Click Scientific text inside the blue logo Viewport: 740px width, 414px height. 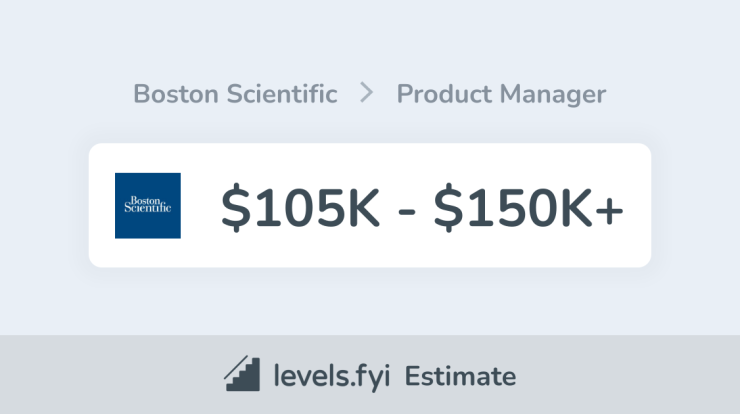click(148, 207)
